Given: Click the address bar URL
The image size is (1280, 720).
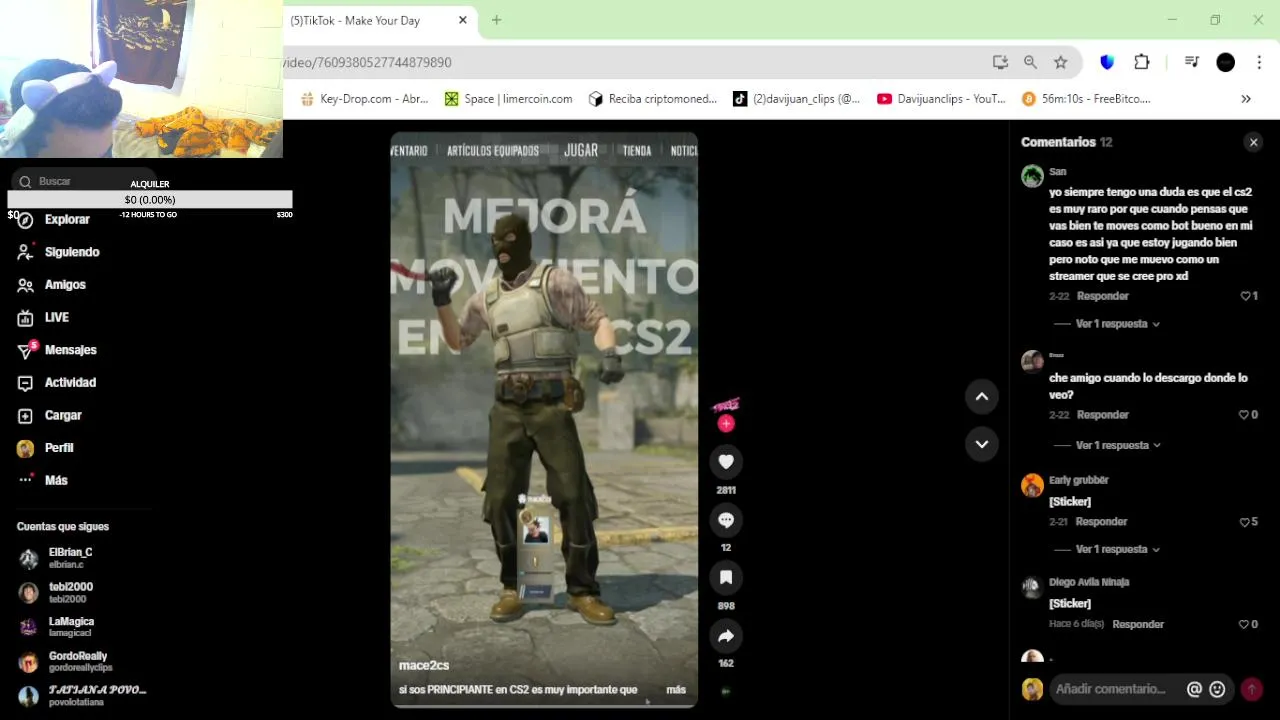Looking at the screenshot, I should [368, 62].
